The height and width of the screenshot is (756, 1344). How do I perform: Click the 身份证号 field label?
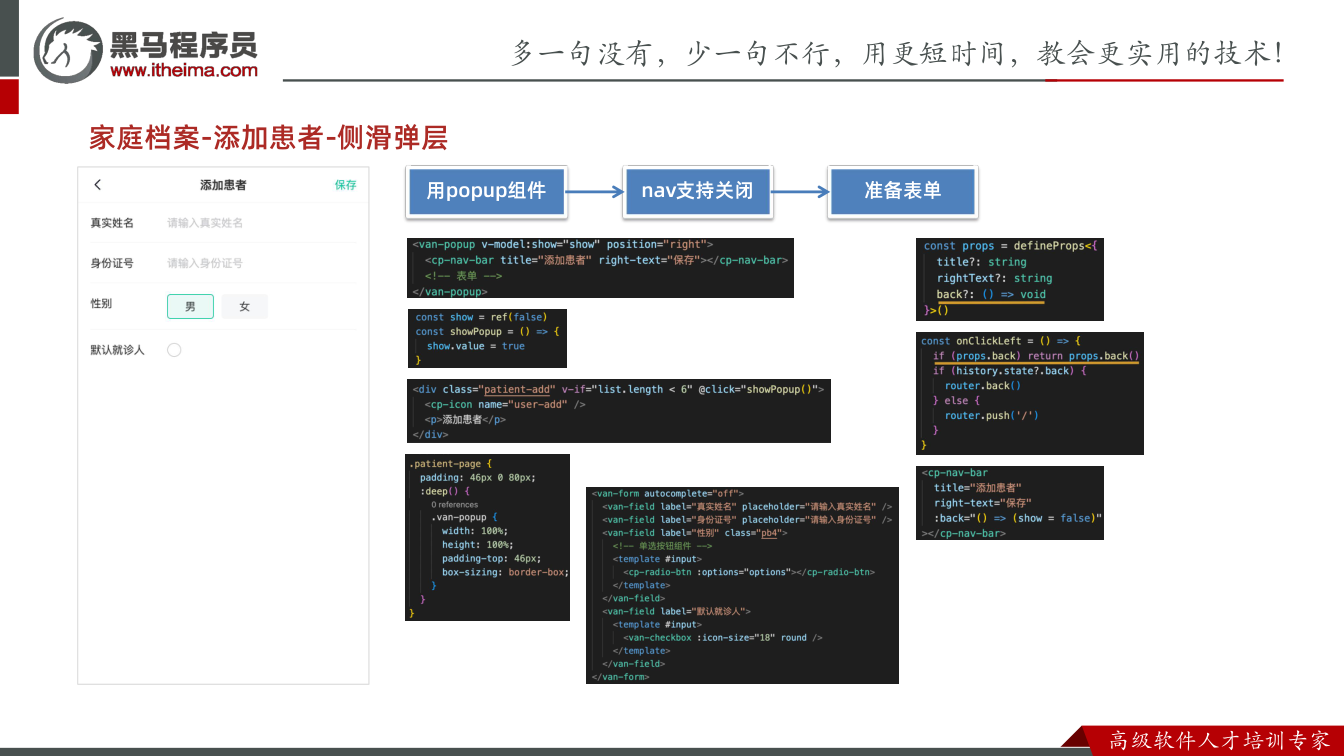112,263
